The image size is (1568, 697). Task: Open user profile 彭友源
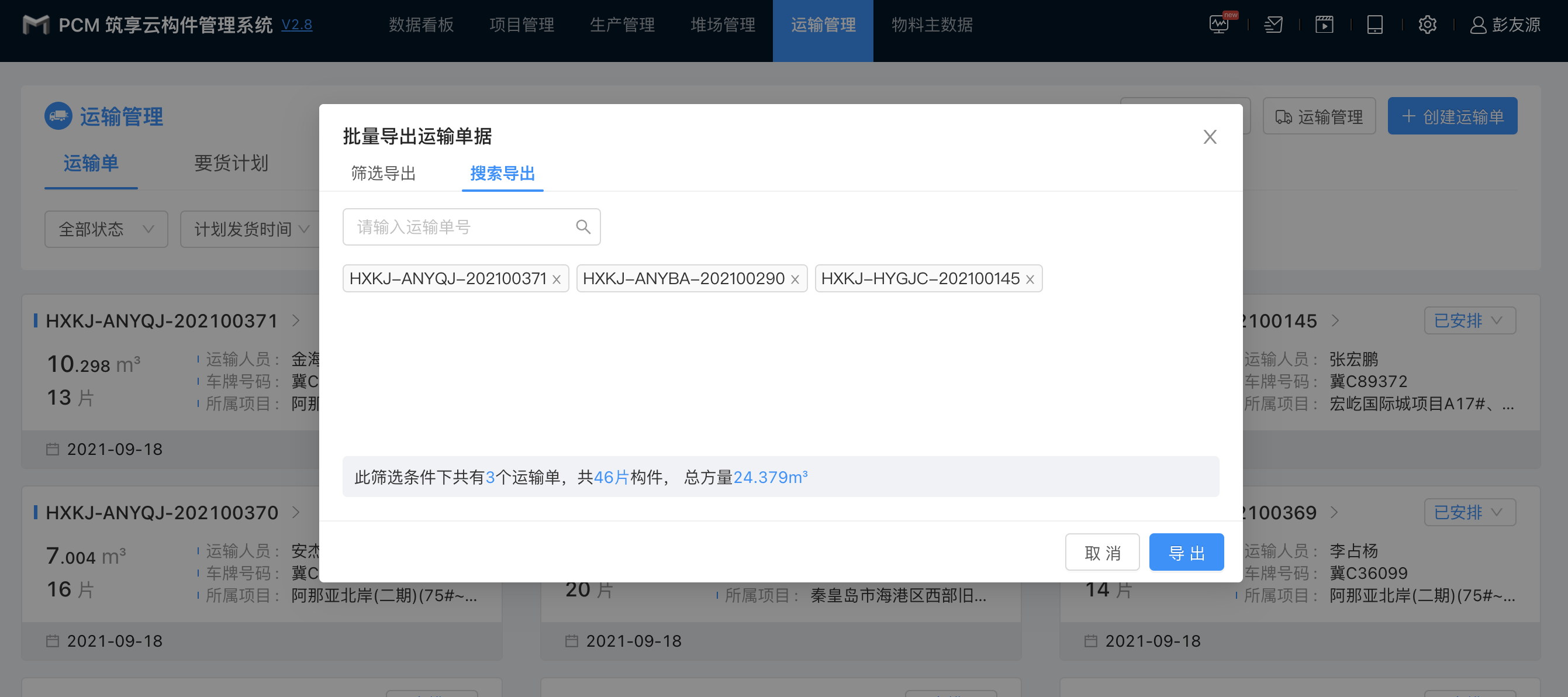1505,25
